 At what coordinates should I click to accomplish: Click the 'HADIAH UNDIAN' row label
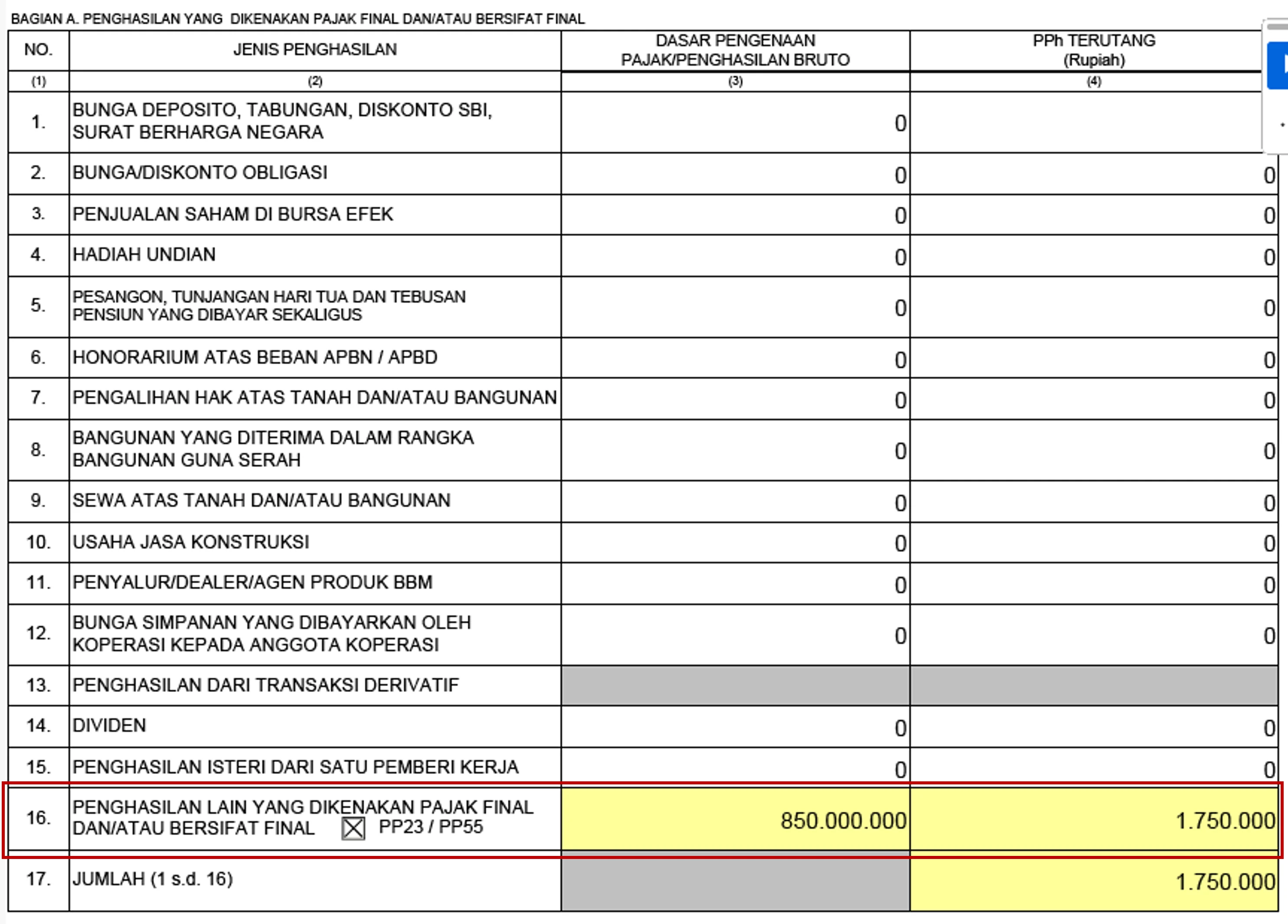[144, 255]
